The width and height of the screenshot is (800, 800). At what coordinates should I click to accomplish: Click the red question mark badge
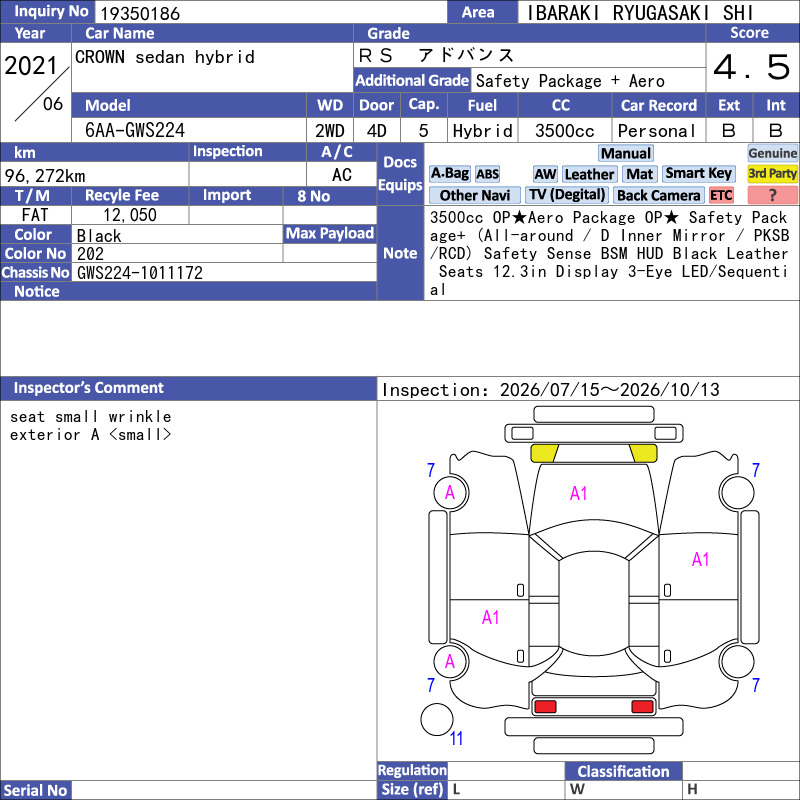click(772, 195)
